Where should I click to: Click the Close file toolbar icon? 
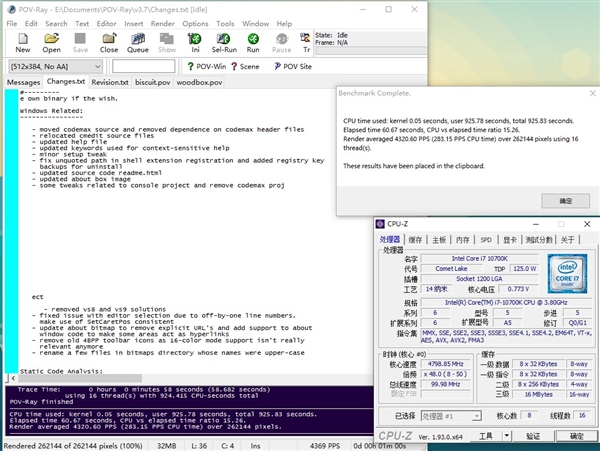coord(109,43)
